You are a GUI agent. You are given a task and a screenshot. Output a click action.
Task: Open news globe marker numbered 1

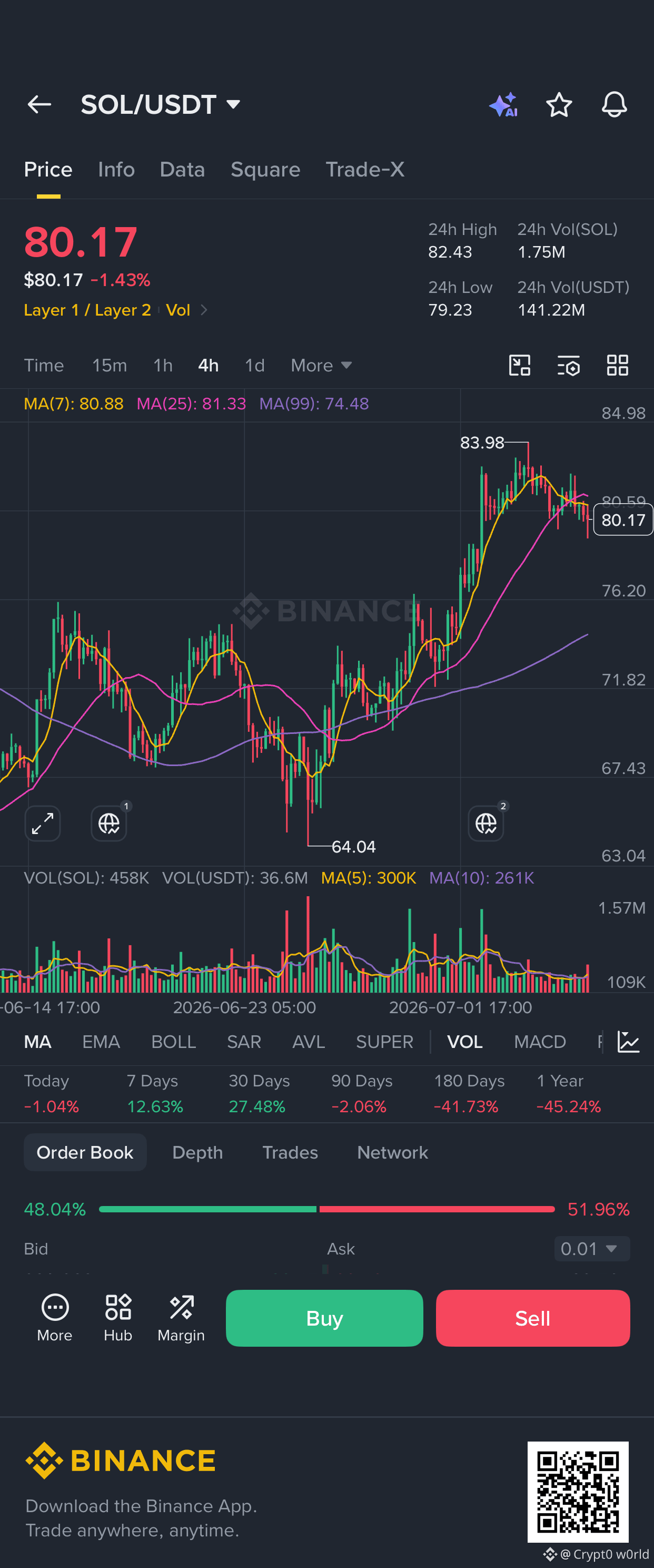(x=110, y=823)
